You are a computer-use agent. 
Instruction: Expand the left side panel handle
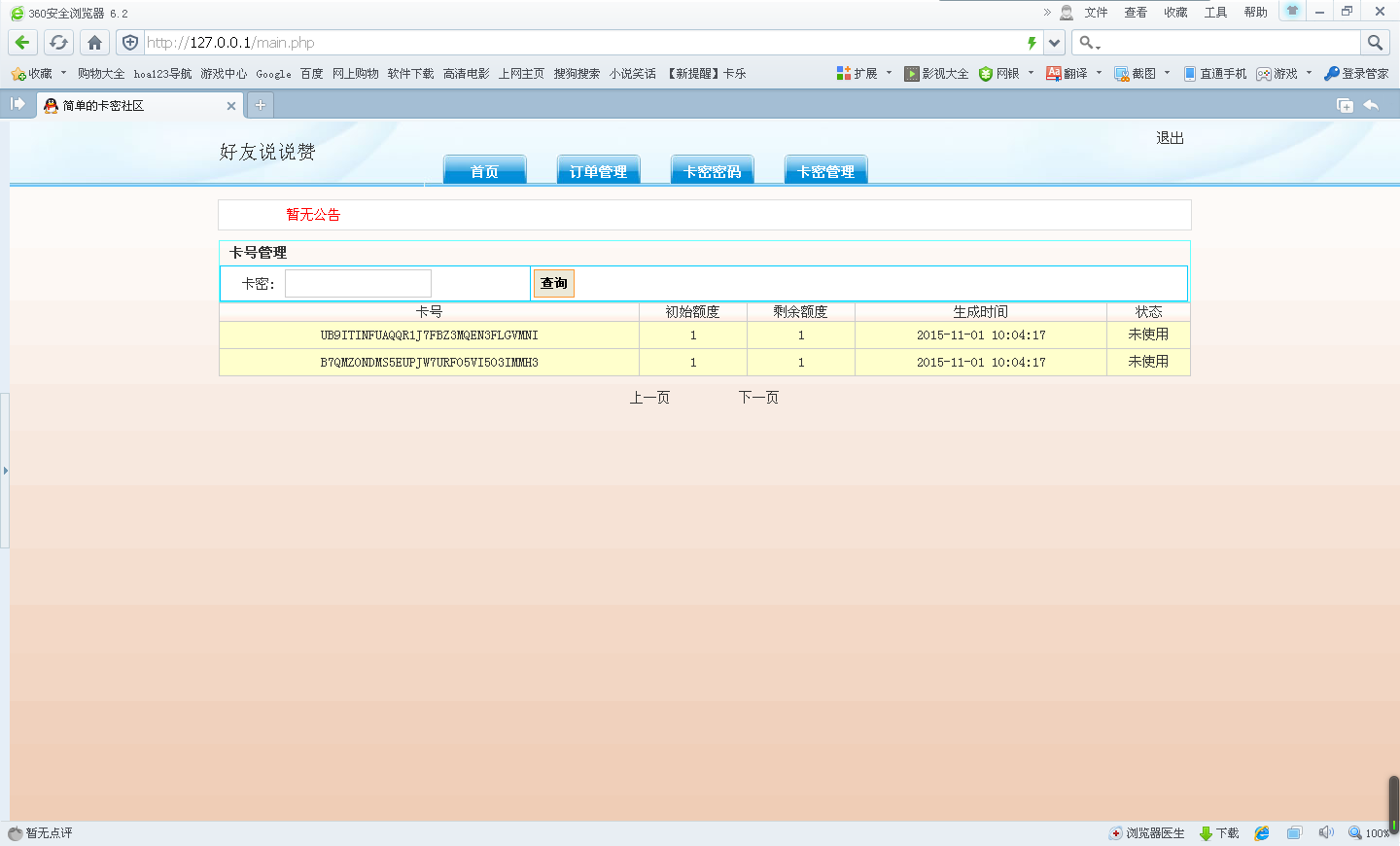point(5,471)
